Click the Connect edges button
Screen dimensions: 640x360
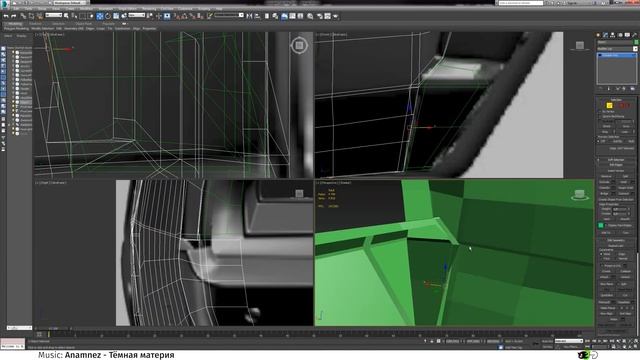(x=623, y=193)
